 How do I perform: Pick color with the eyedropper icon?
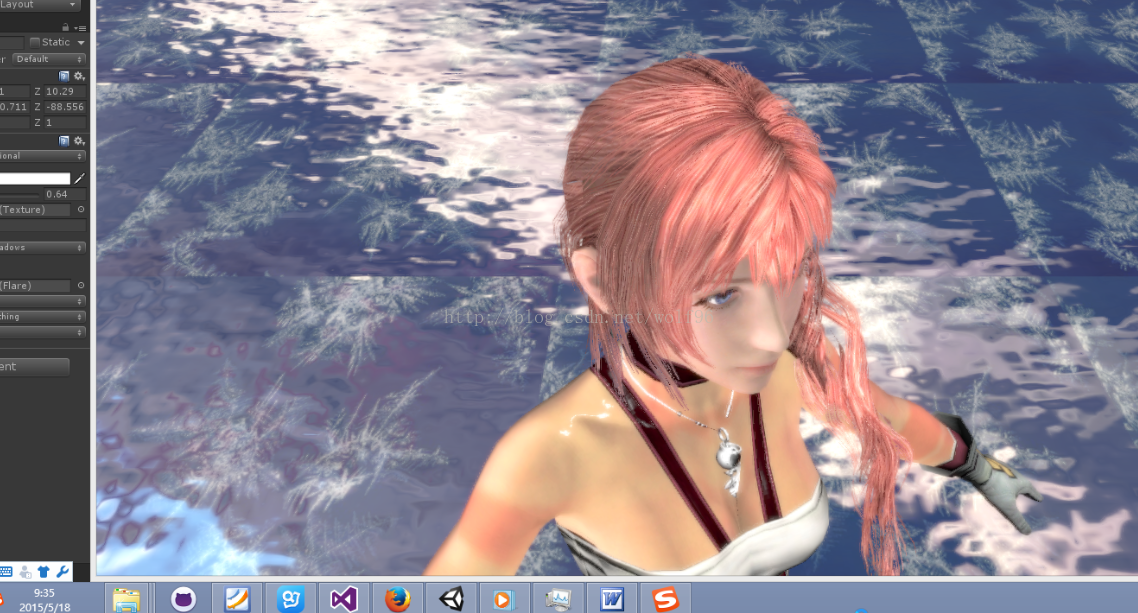click(79, 178)
